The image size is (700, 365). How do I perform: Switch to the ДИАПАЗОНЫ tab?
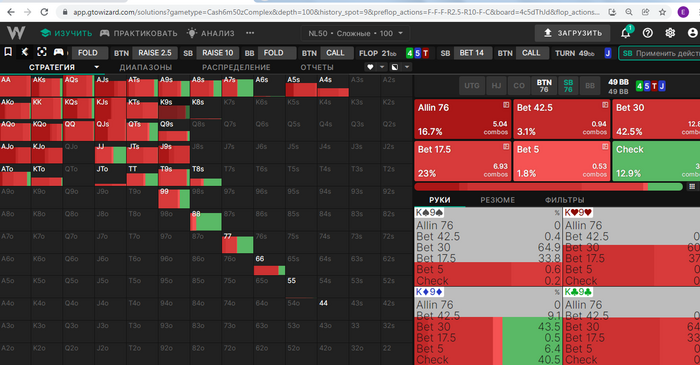click(146, 67)
